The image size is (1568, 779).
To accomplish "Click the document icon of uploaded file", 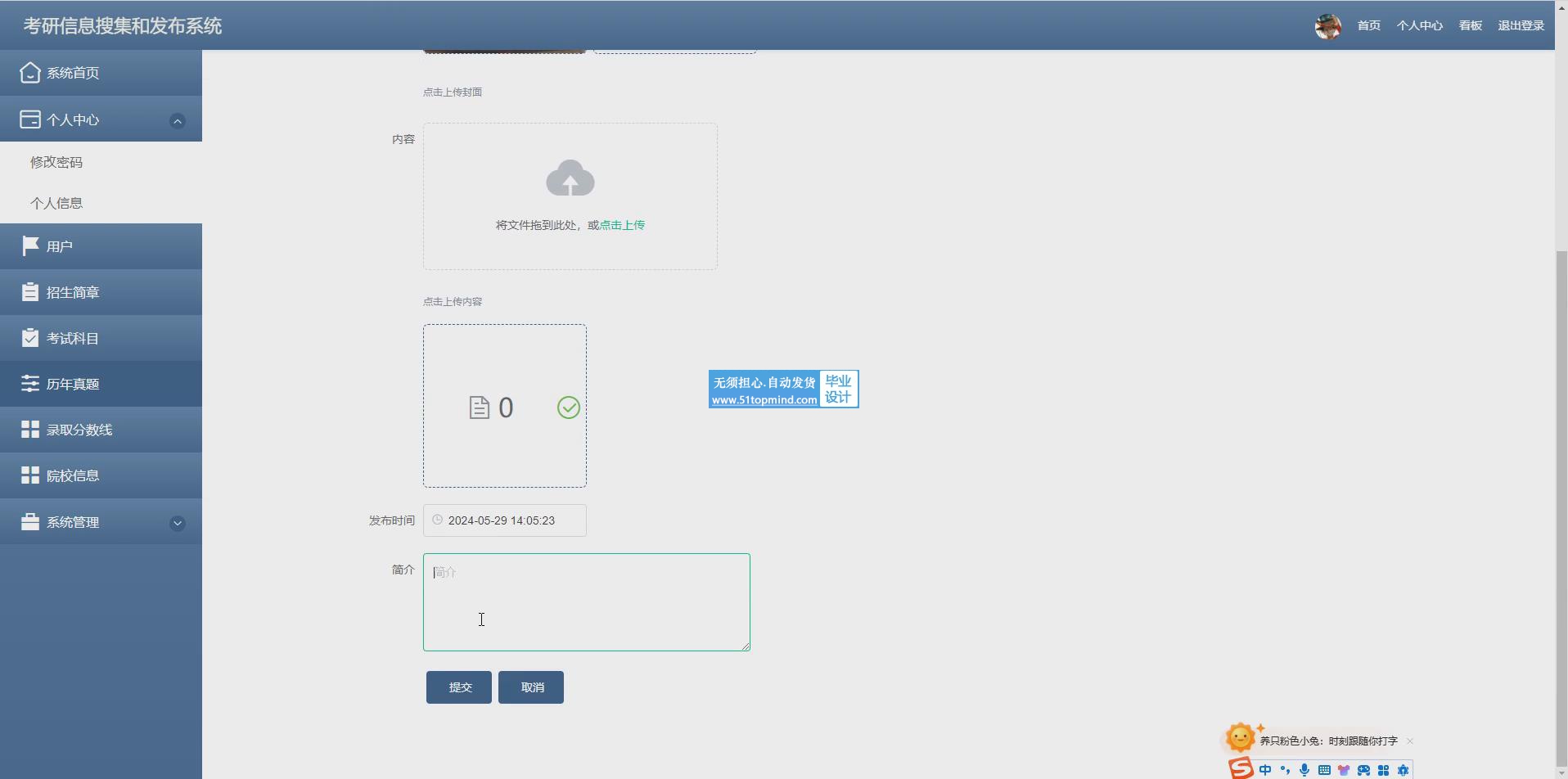I will (x=479, y=408).
